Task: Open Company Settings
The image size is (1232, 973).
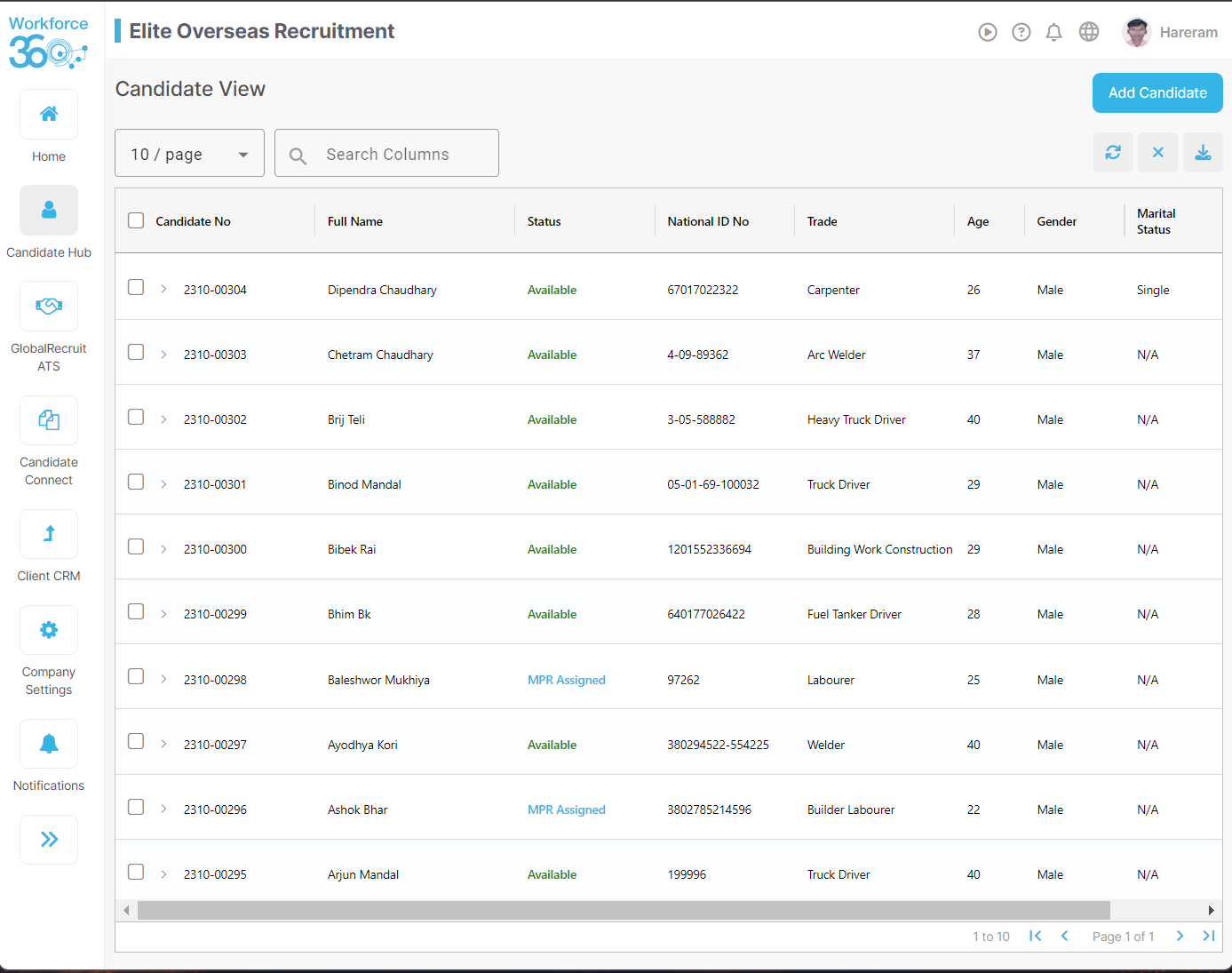Action: pos(49,630)
